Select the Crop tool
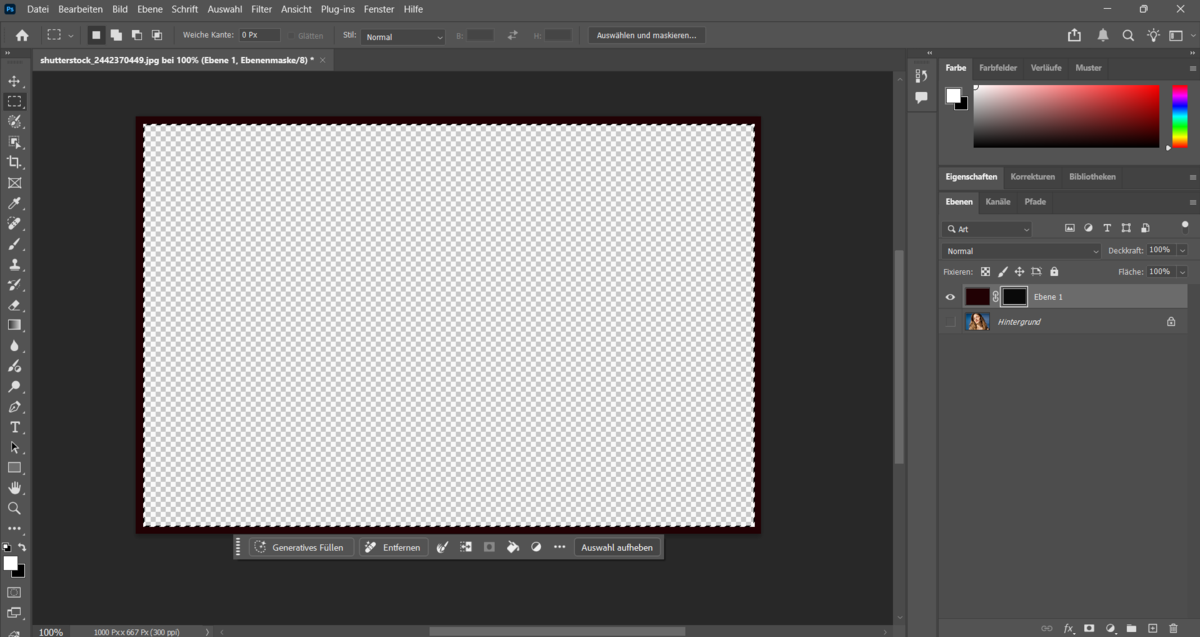The image size is (1200, 637). (x=14, y=162)
